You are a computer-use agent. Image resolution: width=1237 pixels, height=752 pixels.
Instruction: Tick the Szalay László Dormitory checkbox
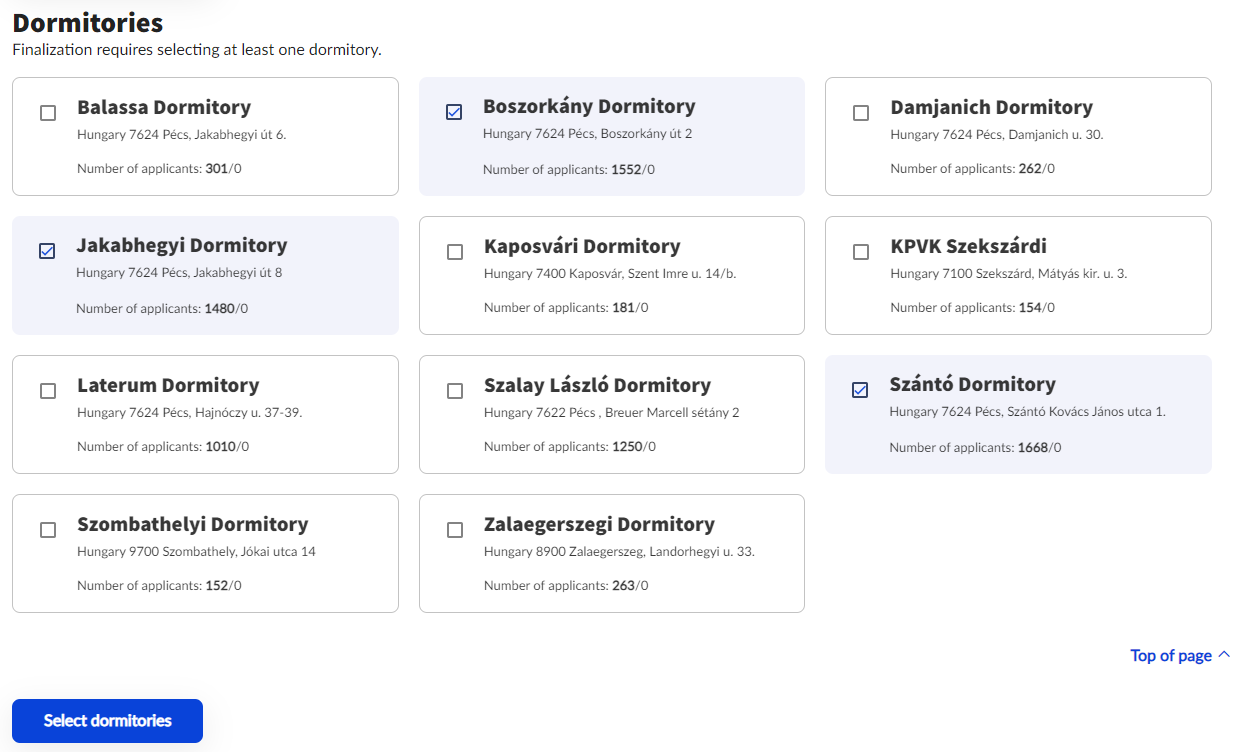[x=455, y=391]
